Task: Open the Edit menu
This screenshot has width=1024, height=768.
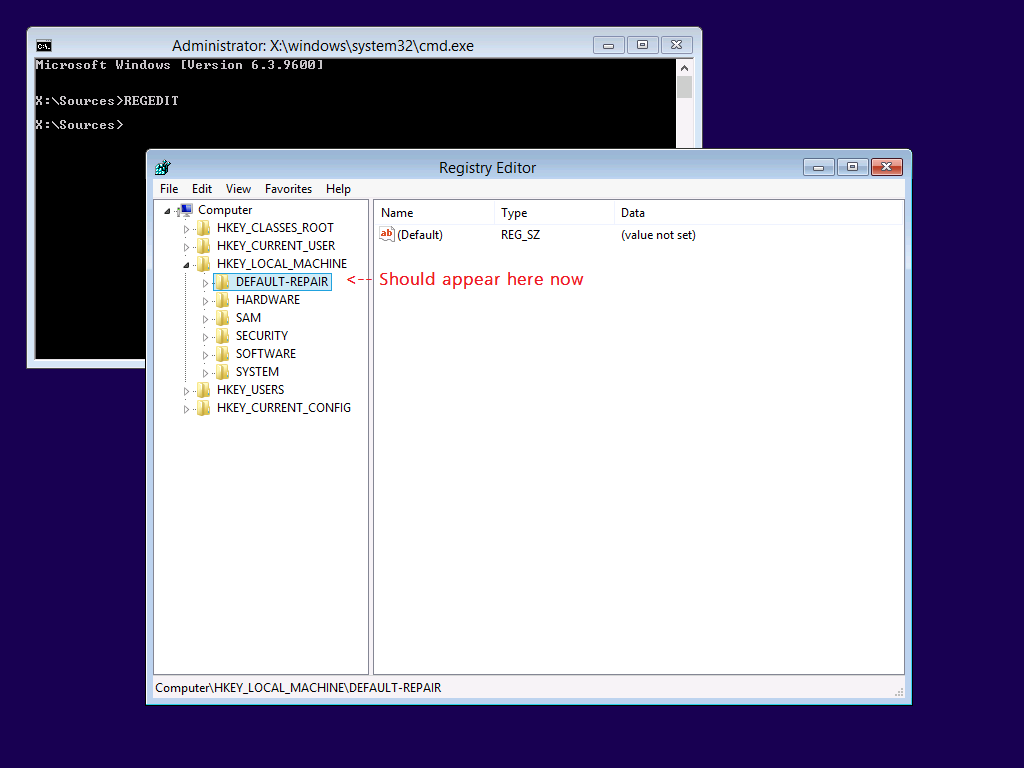Action: pos(202,189)
